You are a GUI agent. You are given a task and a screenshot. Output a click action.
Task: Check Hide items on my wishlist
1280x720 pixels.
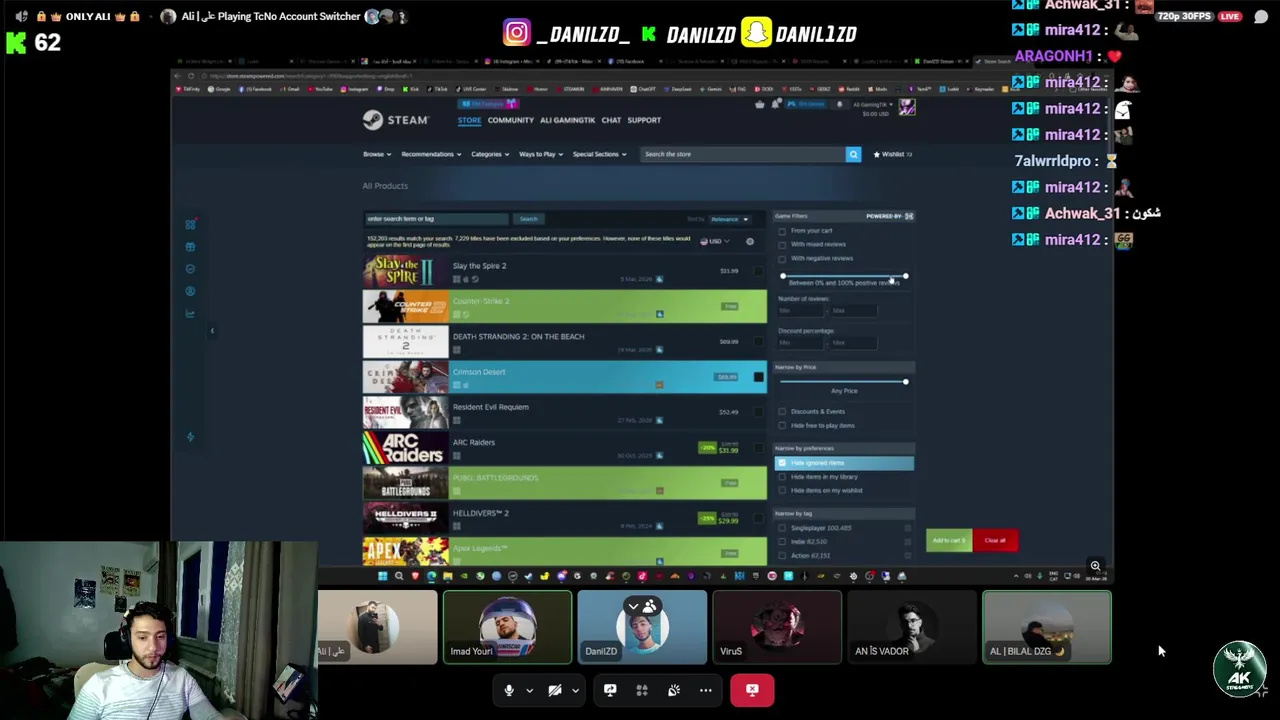point(782,491)
